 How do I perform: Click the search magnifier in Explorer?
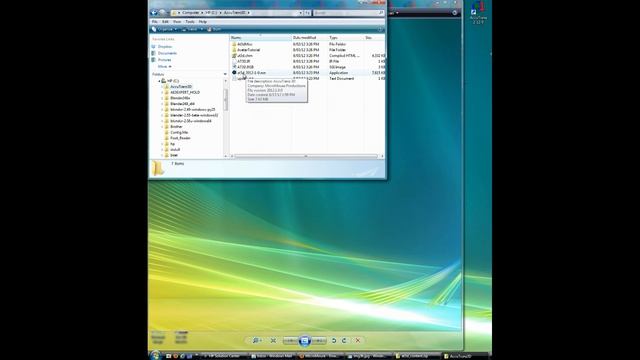point(381,13)
